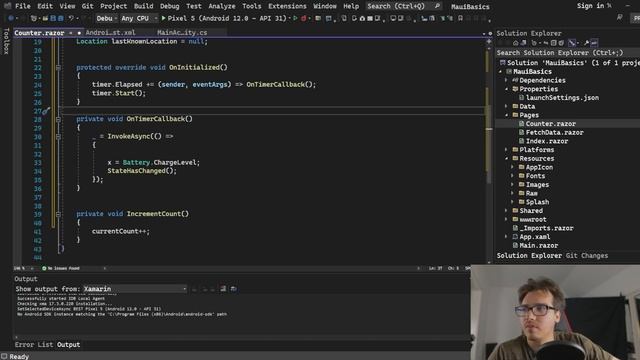Image resolution: width=640 pixels, height=360 pixels.
Task: Collapse the Pages folder
Action: [507, 115]
